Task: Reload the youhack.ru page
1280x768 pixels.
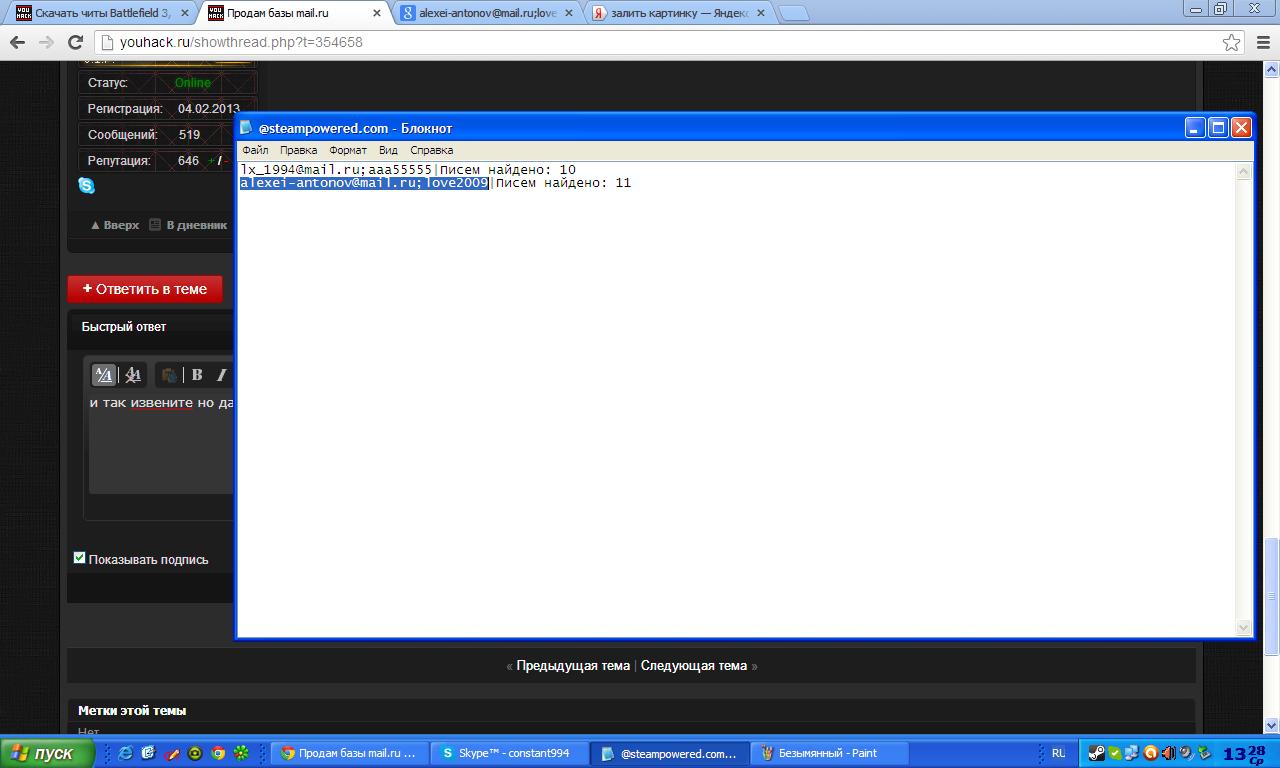Action: pos(75,42)
